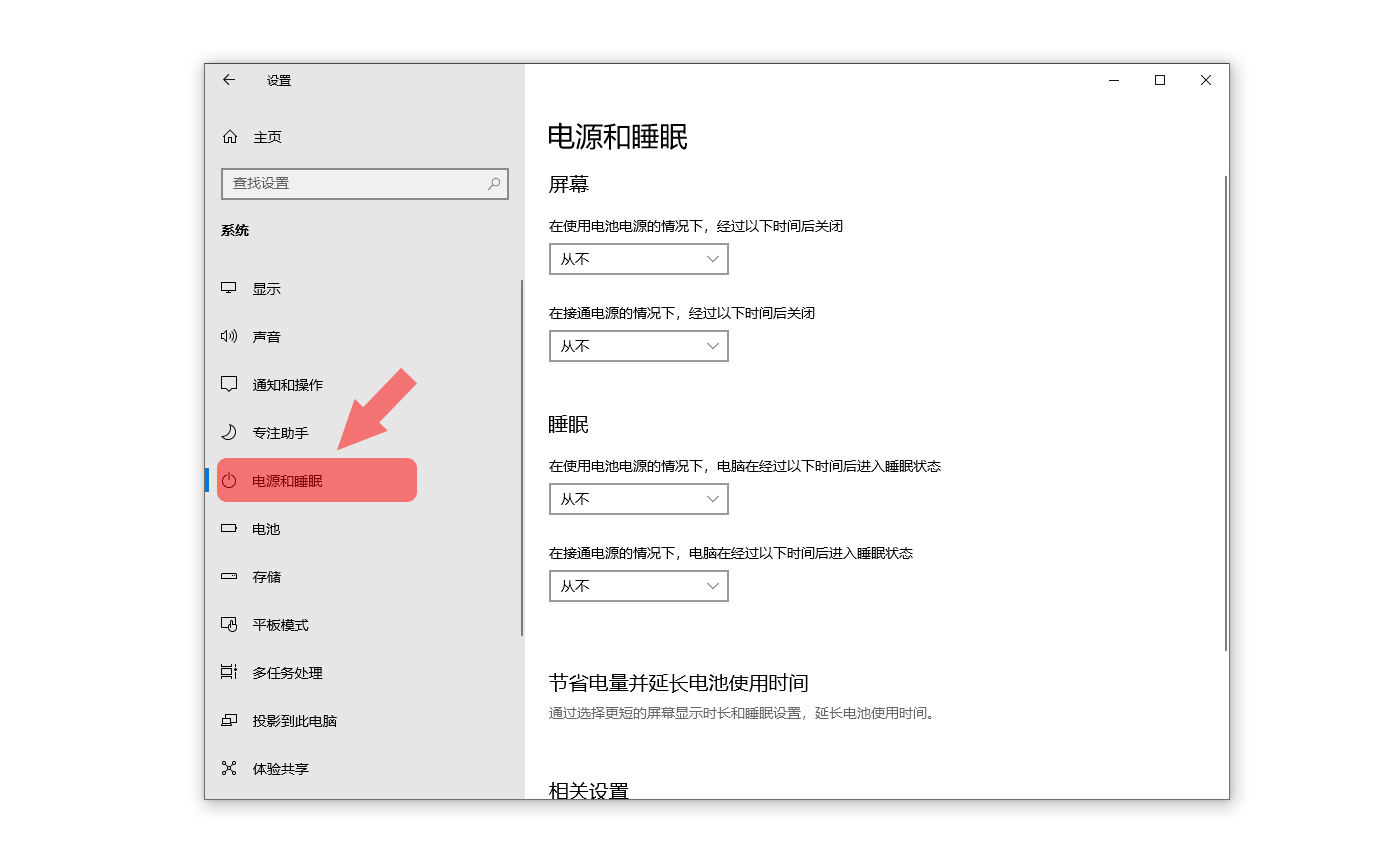Open the battery screen-off time dropdown
Image resolution: width=1394 pixels, height=866 pixels.
pos(638,259)
